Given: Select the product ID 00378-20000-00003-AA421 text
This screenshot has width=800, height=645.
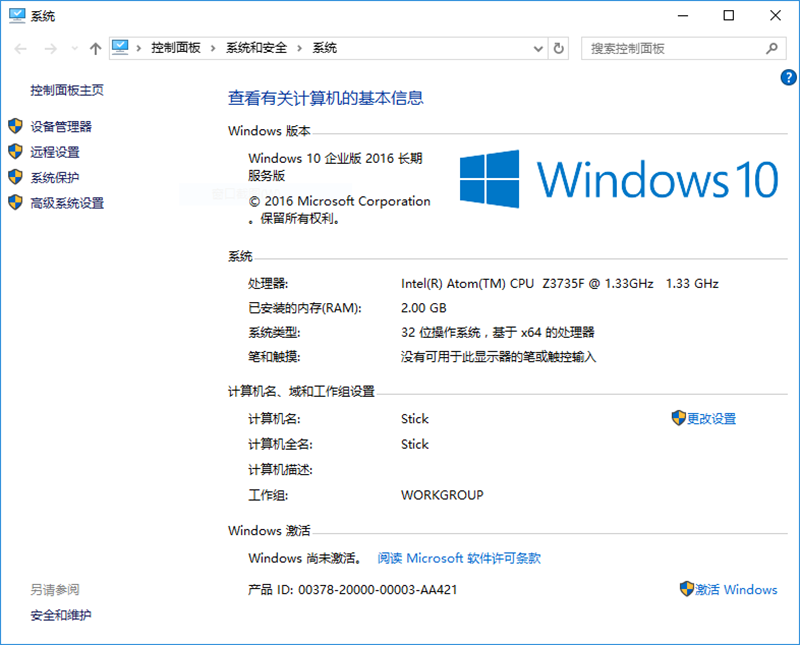Looking at the screenshot, I should [378, 590].
